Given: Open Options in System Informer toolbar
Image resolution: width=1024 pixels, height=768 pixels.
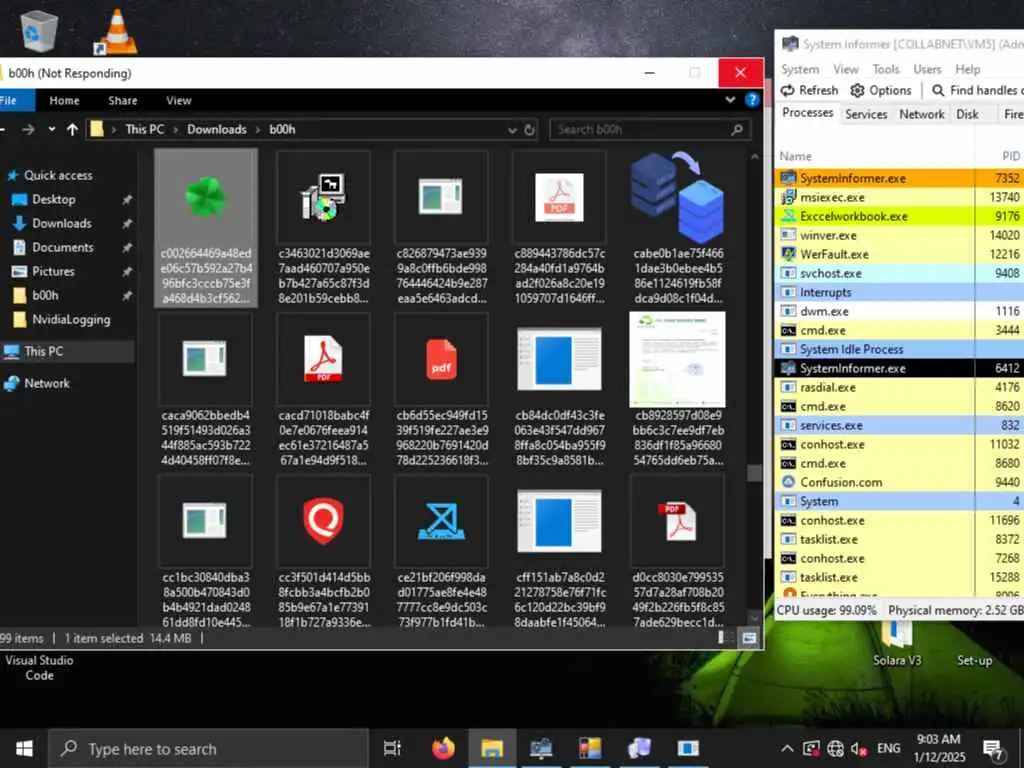Looking at the screenshot, I should [x=881, y=90].
